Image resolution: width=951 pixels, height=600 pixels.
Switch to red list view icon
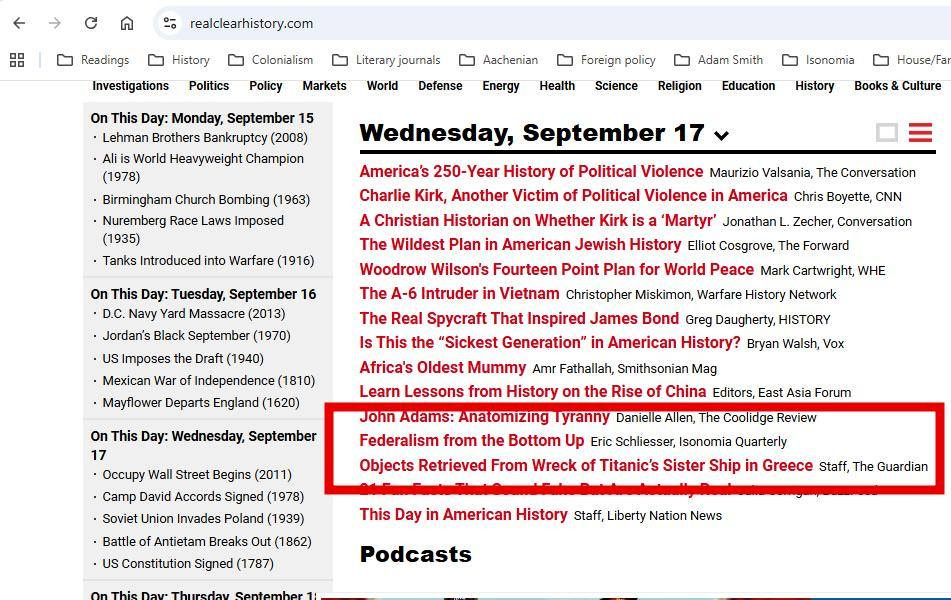[x=920, y=132]
